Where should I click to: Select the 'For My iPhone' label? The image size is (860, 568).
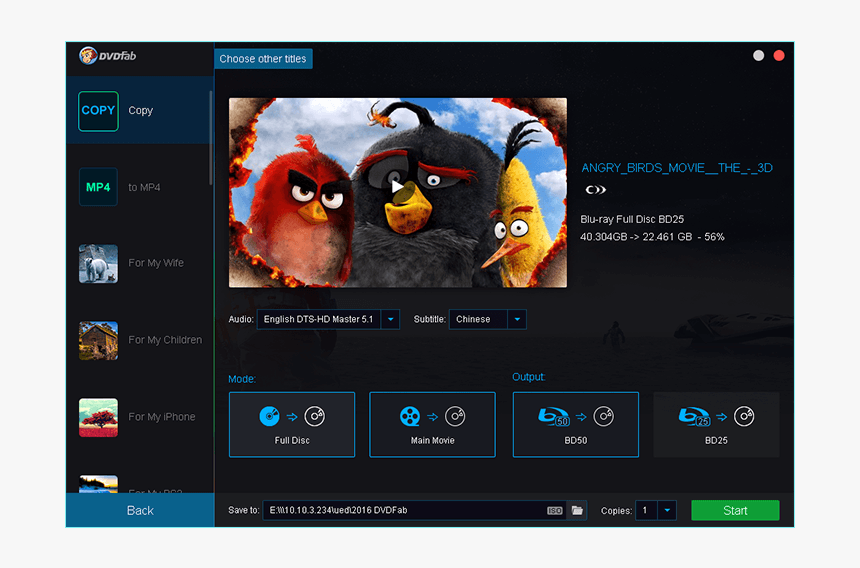tap(162, 417)
